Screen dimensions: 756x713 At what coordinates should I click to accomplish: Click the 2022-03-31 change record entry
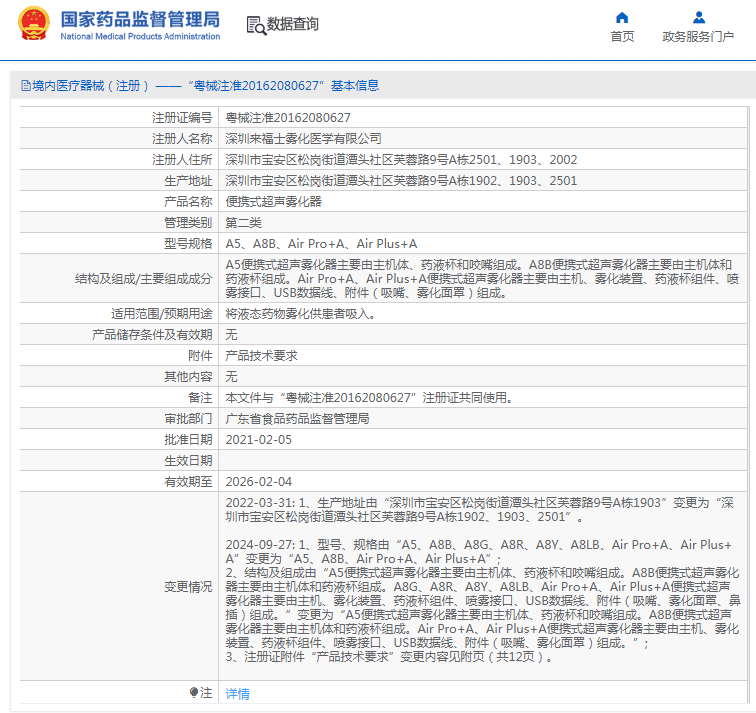480,510
